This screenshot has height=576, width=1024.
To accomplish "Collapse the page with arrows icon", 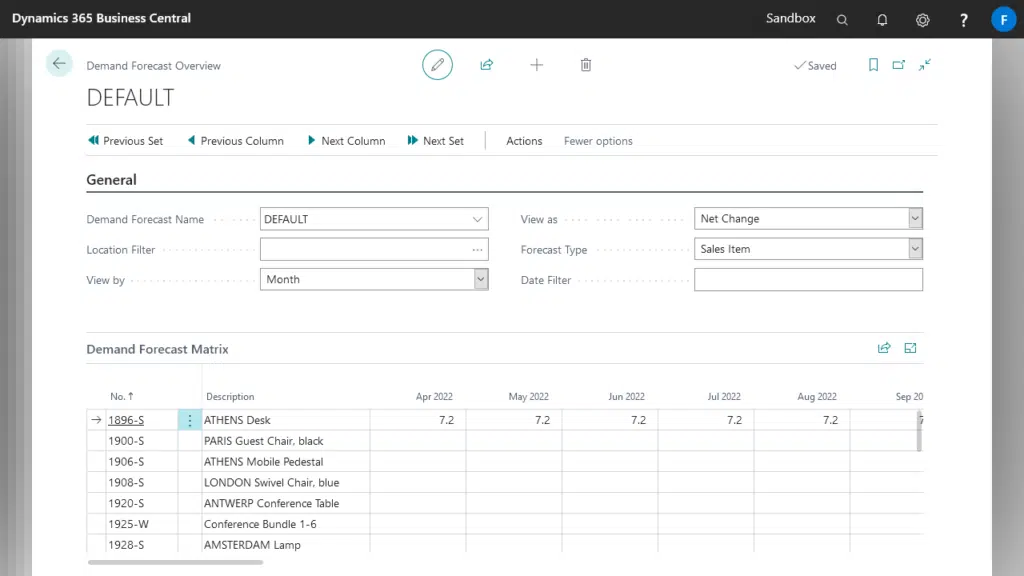I will 925,65.
